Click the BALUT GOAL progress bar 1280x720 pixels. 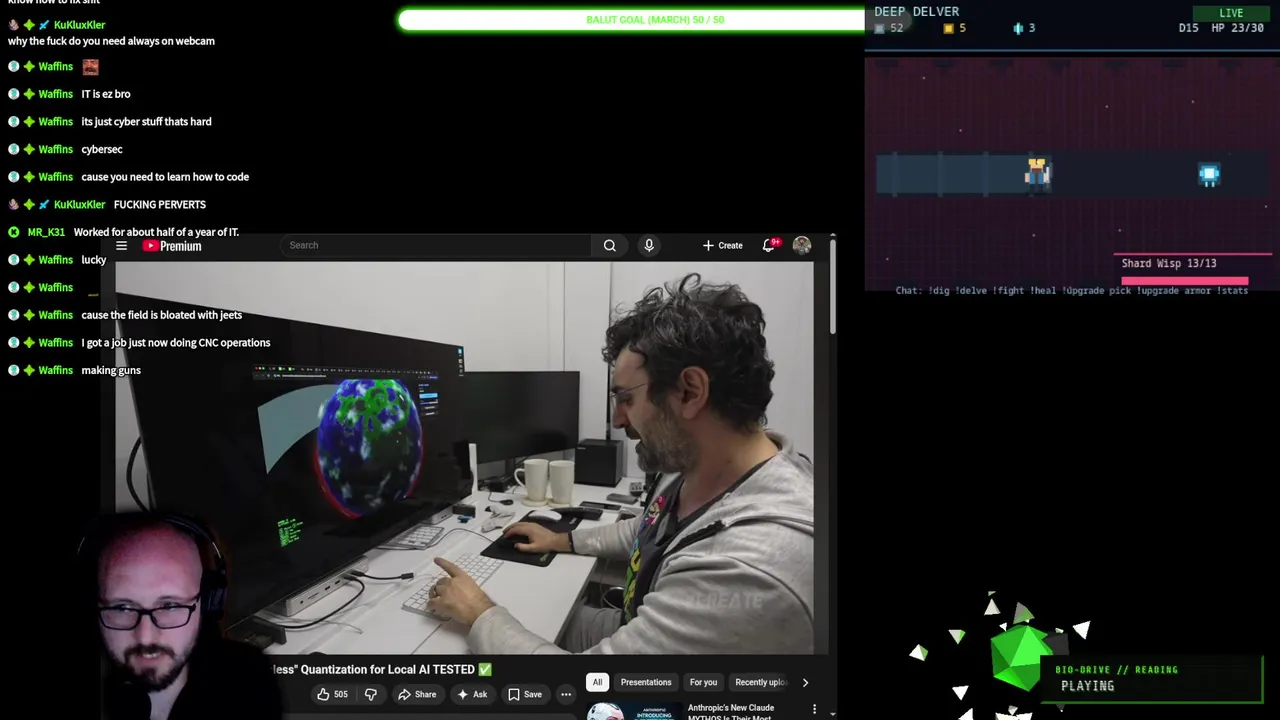coord(631,19)
